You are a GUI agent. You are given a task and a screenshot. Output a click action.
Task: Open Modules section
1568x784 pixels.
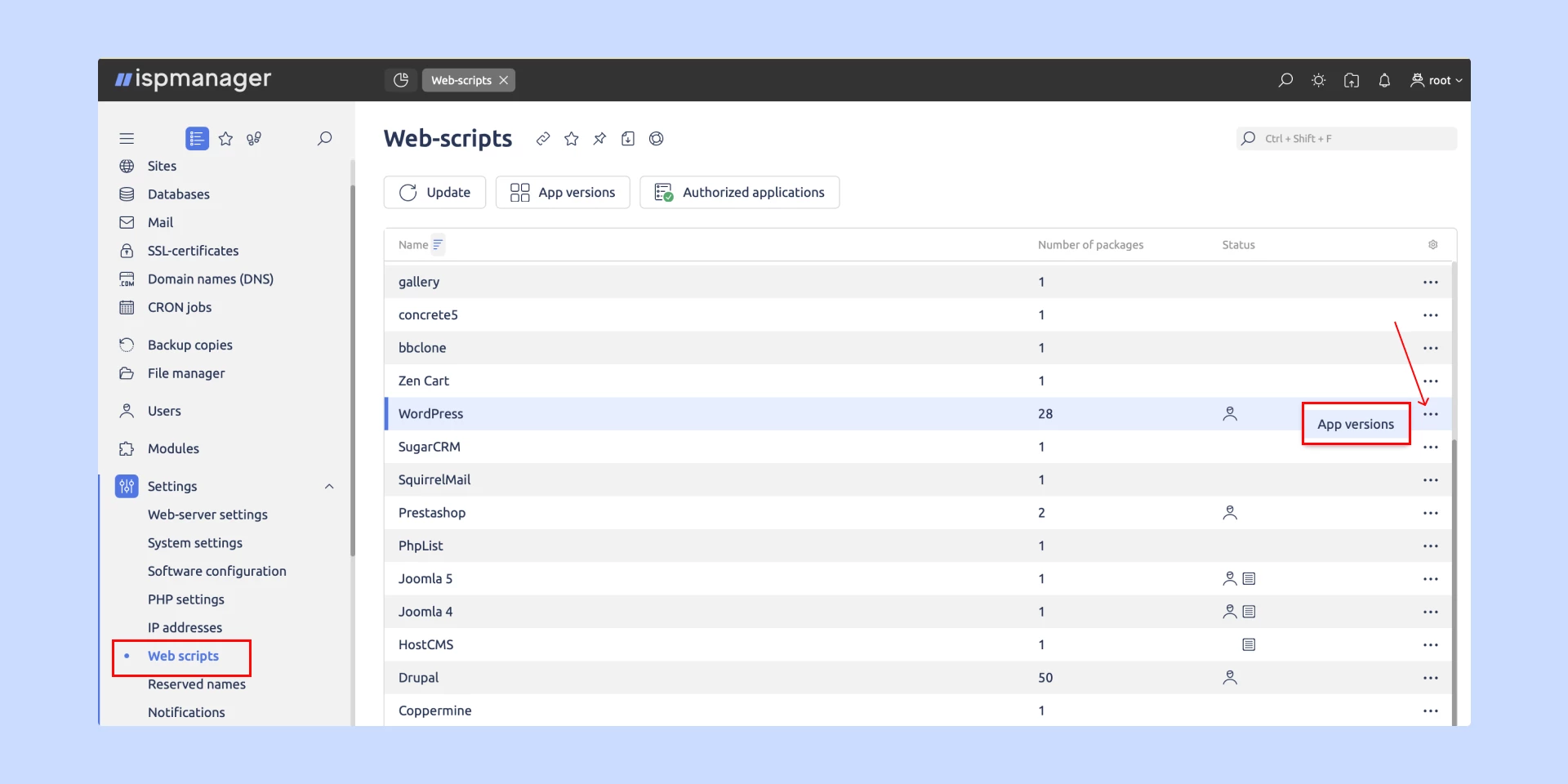click(x=172, y=448)
